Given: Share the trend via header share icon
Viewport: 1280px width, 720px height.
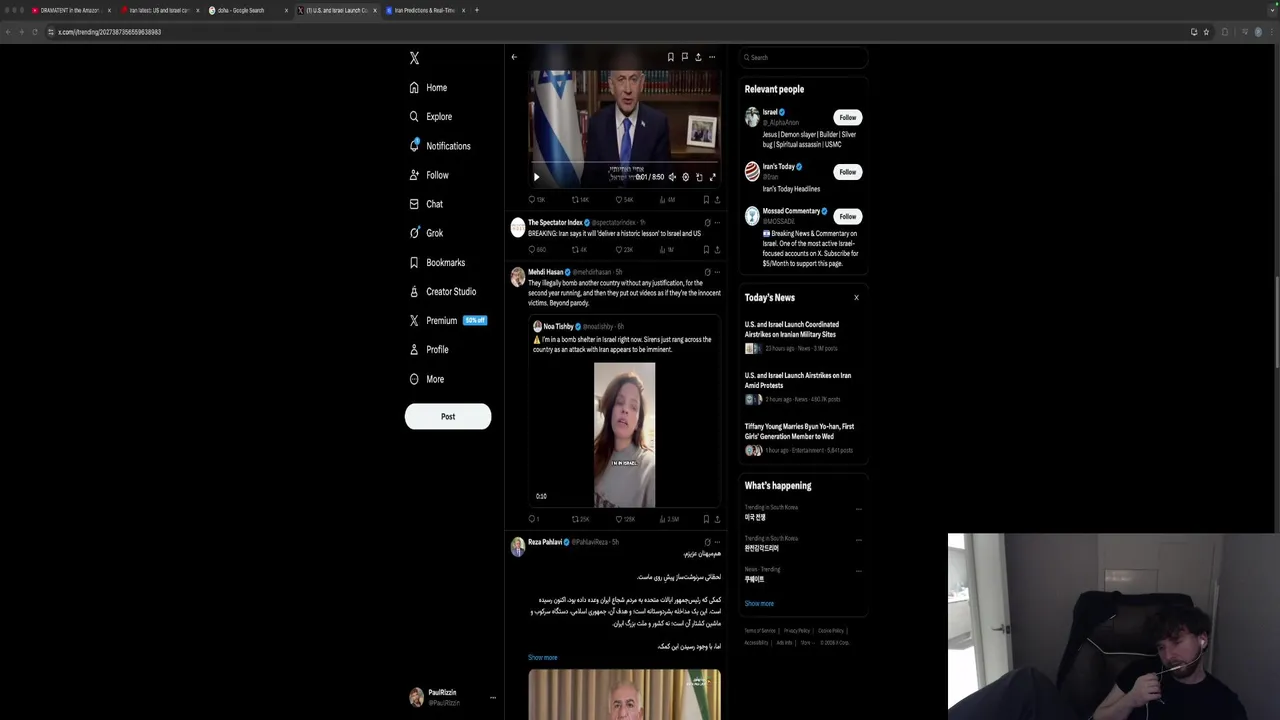Looking at the screenshot, I should click(698, 57).
